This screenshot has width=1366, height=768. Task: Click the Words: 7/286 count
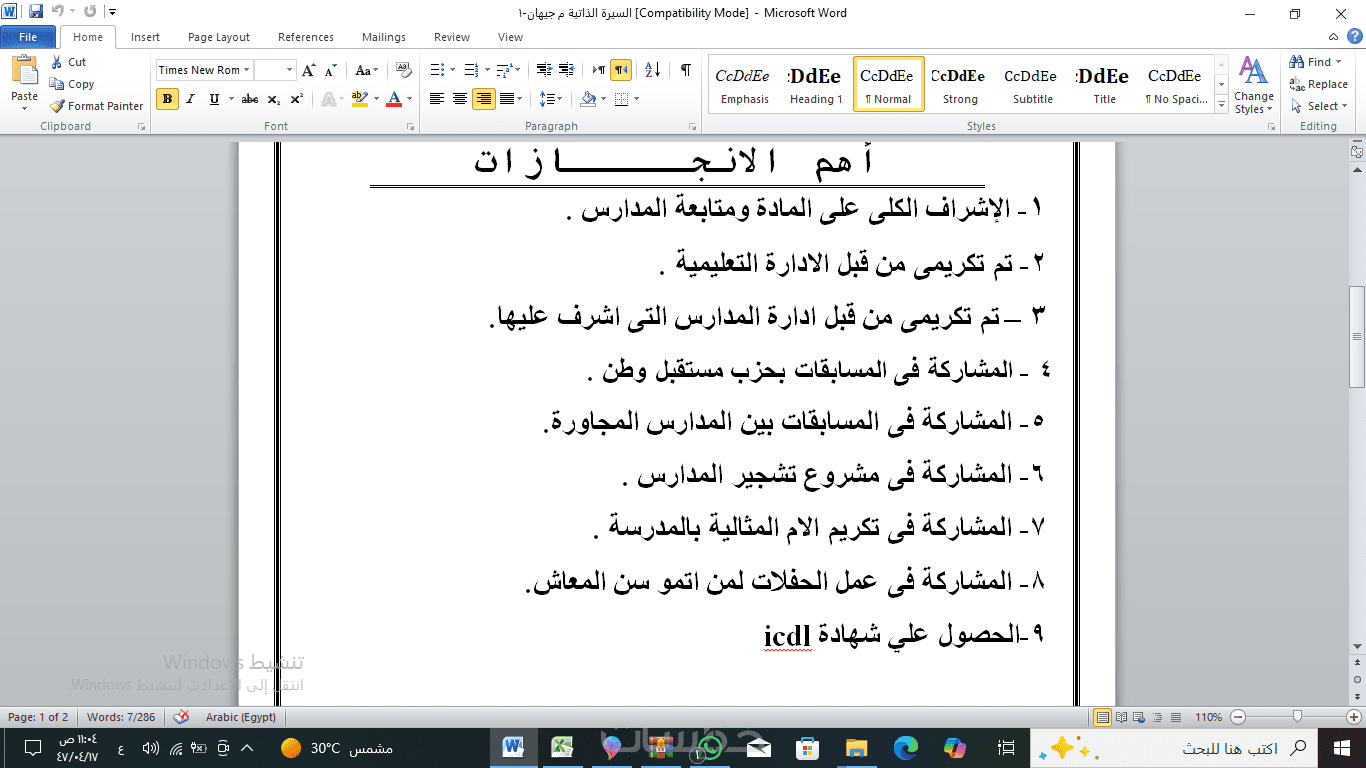click(x=121, y=717)
